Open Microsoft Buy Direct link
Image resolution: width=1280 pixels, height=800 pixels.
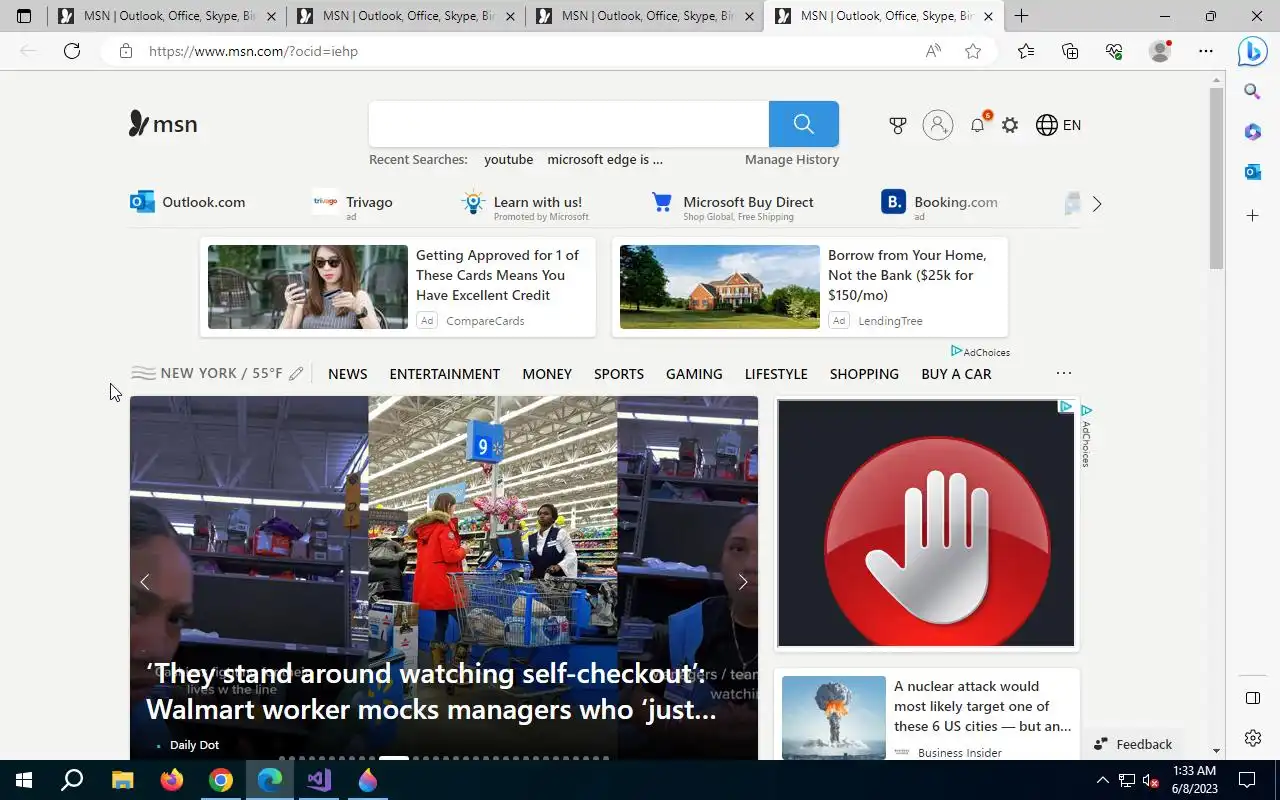coord(732,204)
